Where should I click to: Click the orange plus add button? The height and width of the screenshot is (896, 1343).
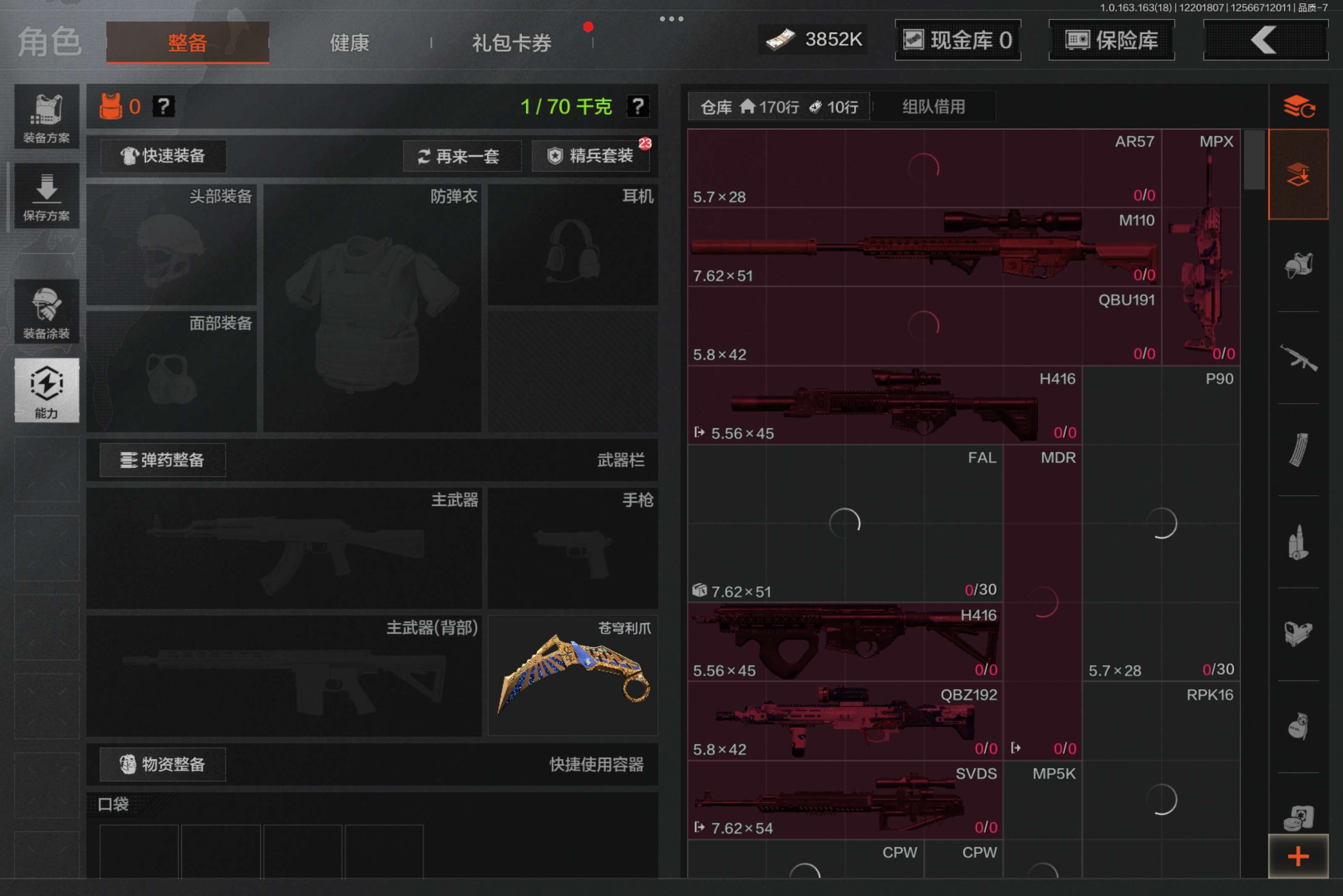point(1298,856)
